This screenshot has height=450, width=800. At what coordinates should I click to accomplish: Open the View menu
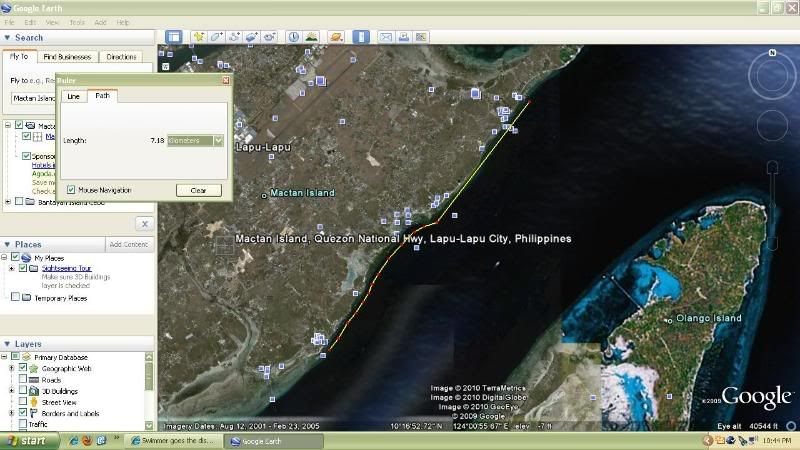[52, 22]
